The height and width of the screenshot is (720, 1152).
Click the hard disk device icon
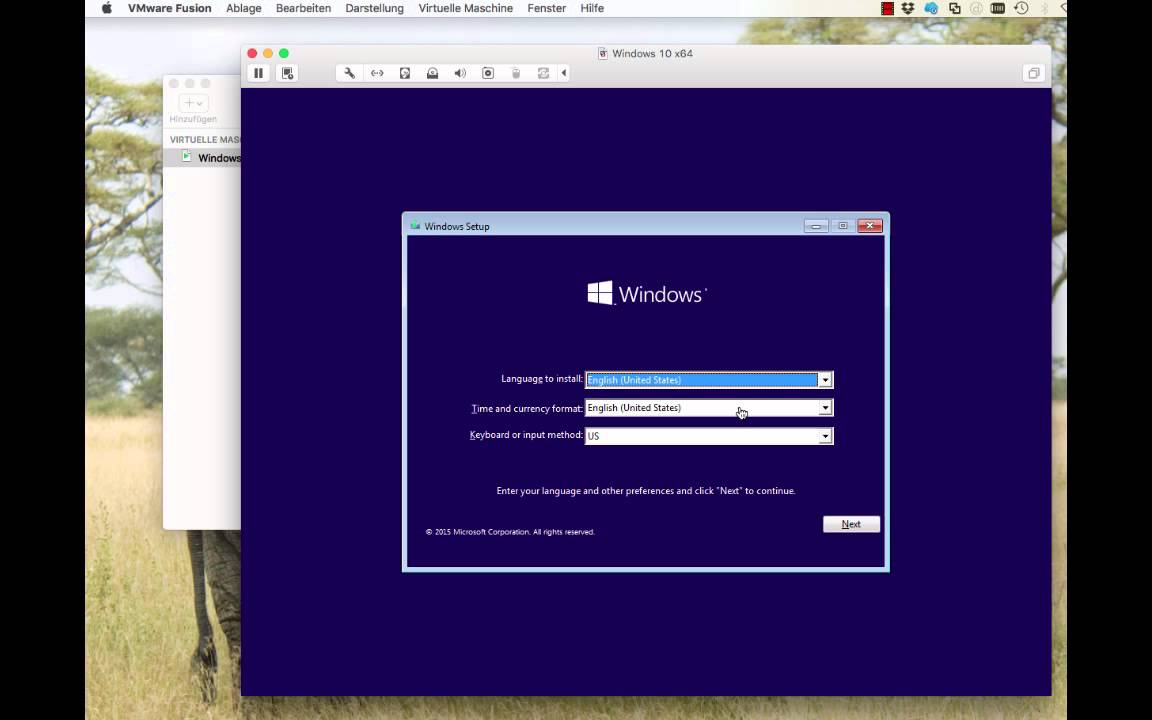coord(405,73)
